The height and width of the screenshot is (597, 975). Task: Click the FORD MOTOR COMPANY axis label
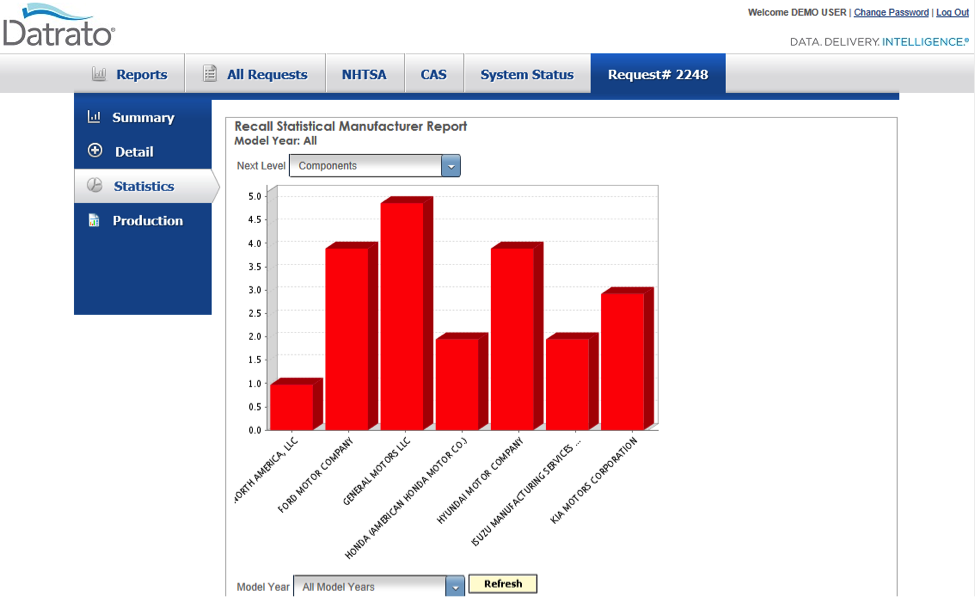click(315, 474)
